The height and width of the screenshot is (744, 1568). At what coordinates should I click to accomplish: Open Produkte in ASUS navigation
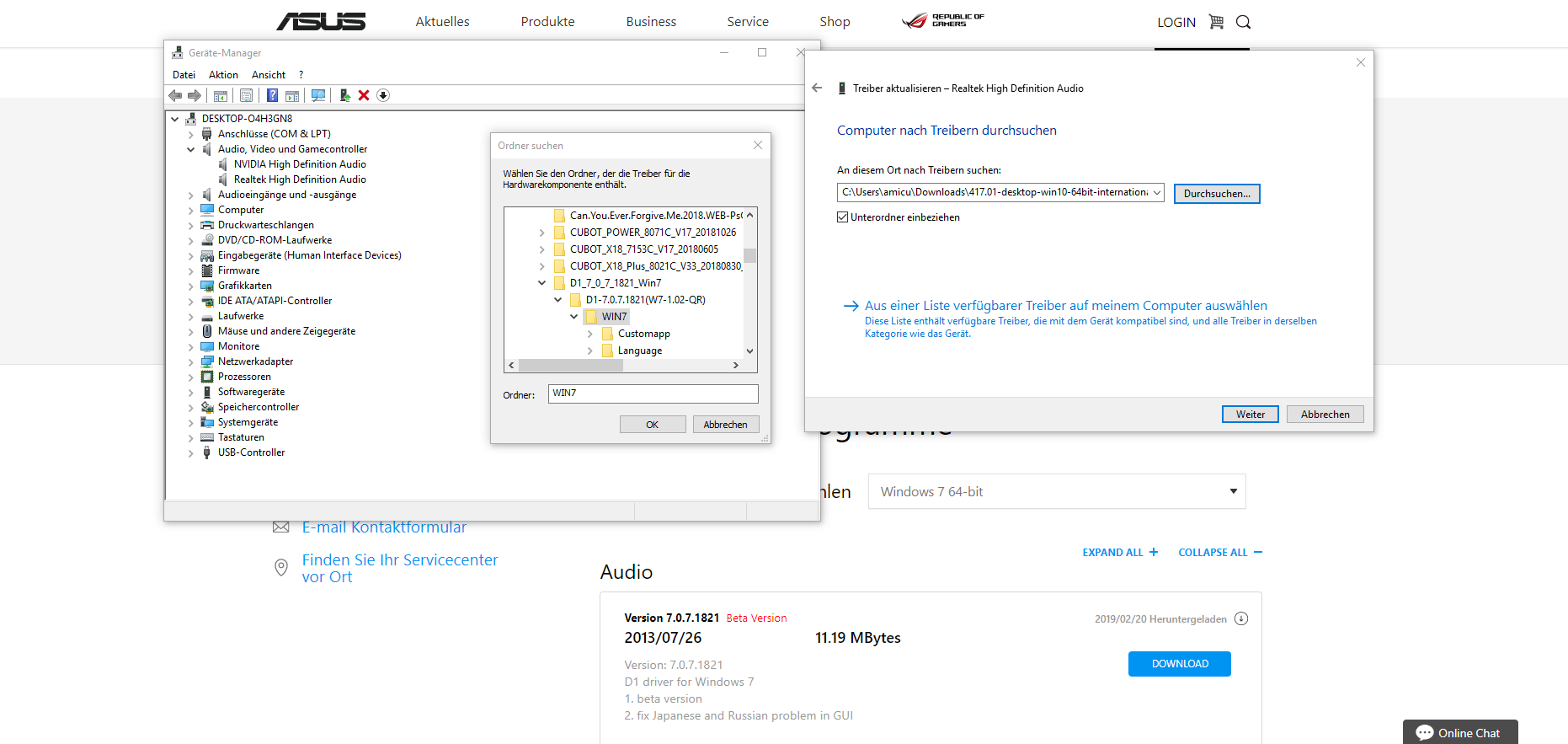(x=547, y=22)
